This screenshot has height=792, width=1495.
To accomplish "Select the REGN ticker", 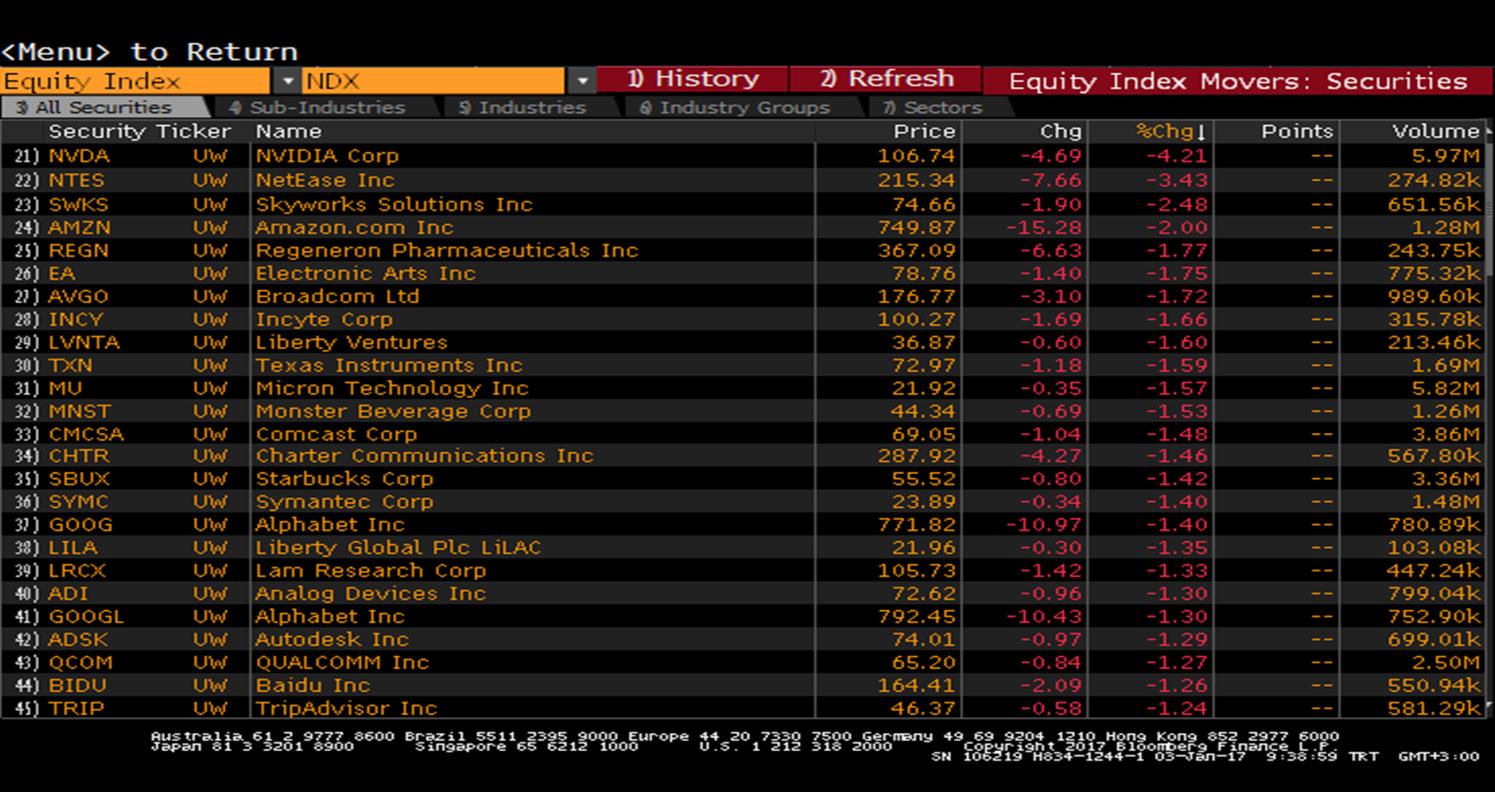I will pos(78,250).
